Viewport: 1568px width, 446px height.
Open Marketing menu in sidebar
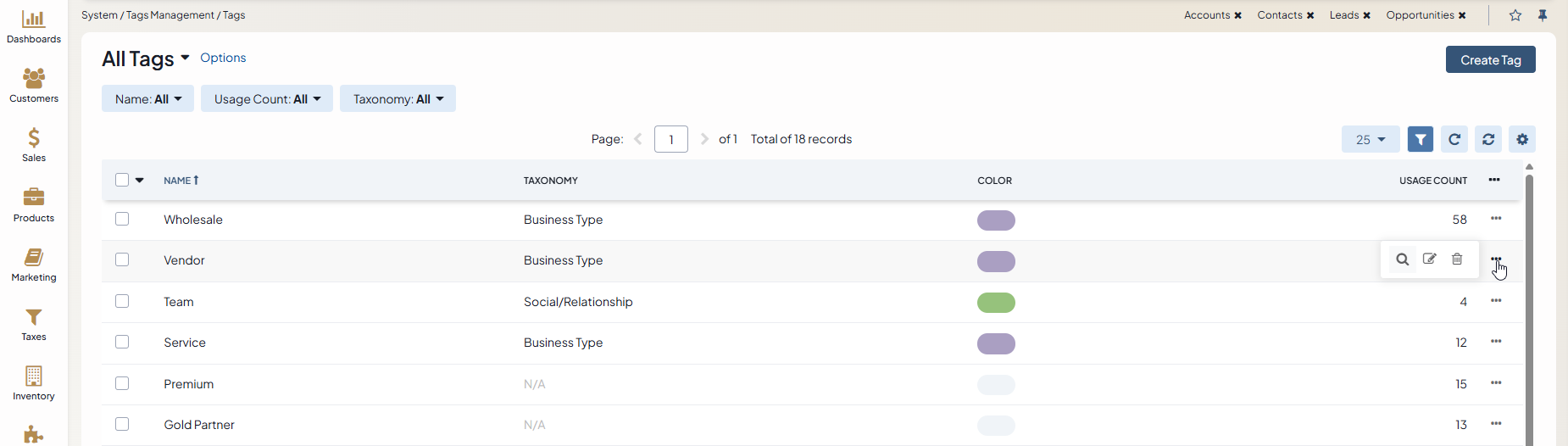click(x=34, y=265)
